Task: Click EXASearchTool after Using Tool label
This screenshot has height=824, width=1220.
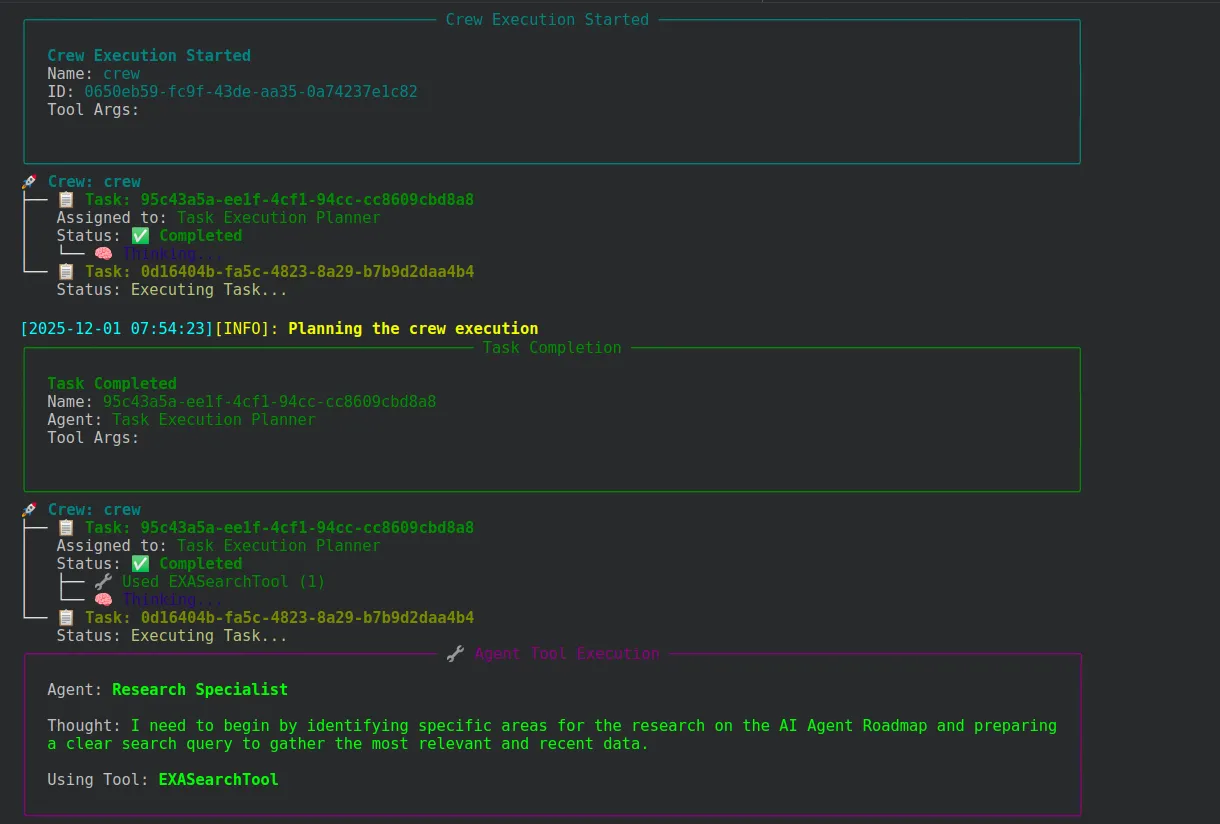Action: pyautogui.click(x=218, y=780)
